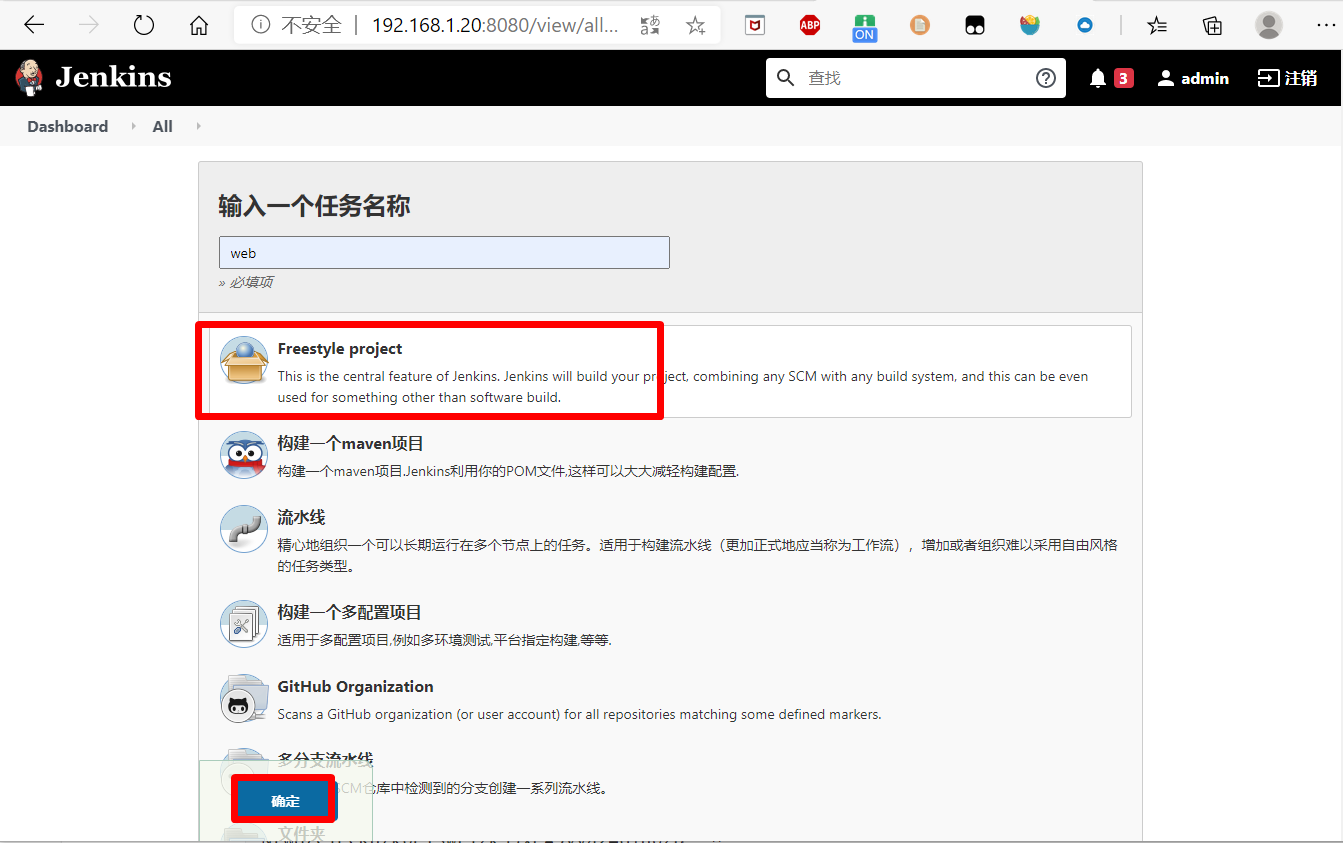Open the McAfee extension icon
Image resolution: width=1343 pixels, height=843 pixels.
coord(755,25)
